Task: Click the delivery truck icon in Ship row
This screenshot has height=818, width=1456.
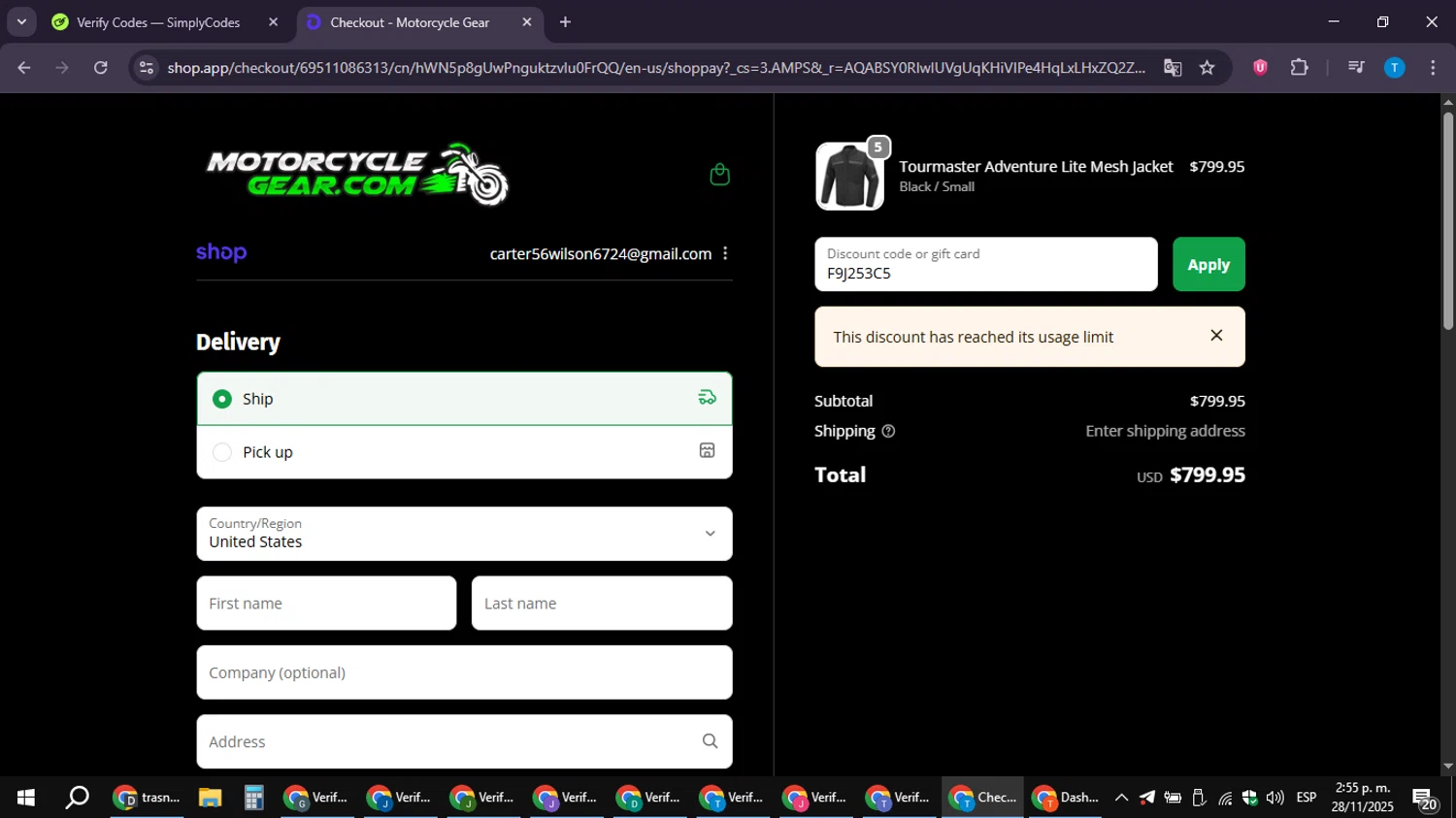Action: 707,398
